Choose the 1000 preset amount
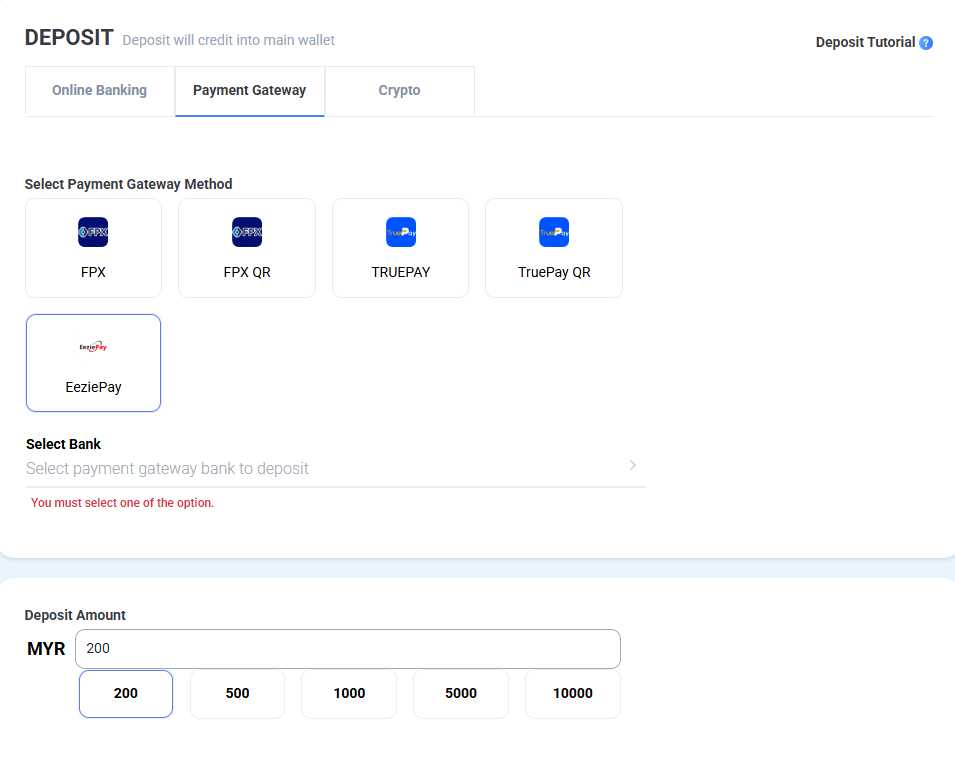Screen dimensions: 955x761 (x=349, y=693)
